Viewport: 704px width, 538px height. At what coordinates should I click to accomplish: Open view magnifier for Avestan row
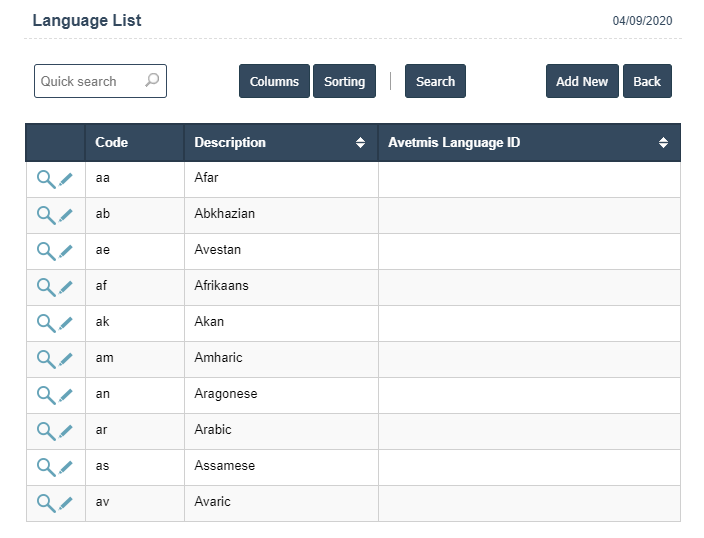(45, 251)
